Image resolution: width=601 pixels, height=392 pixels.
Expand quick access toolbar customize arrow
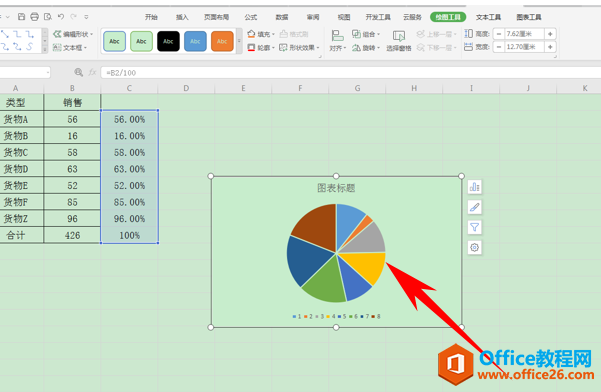(87, 17)
